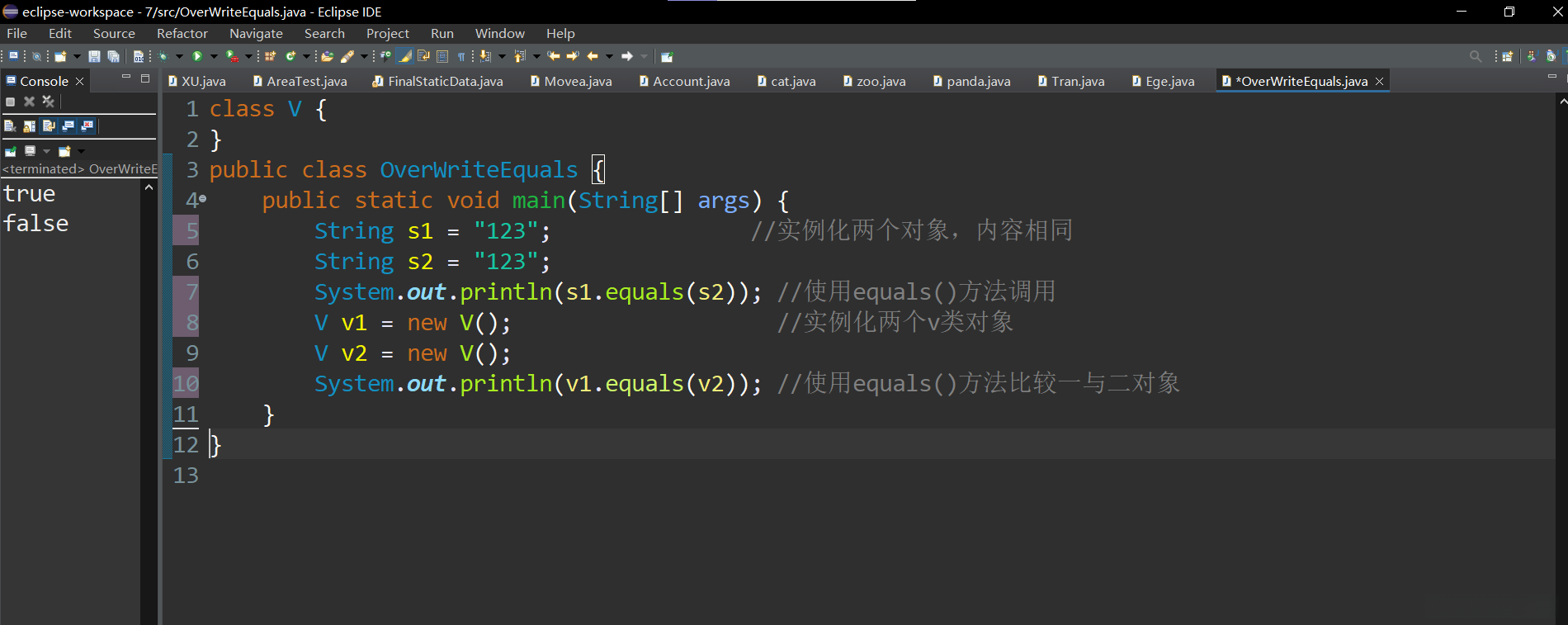Switch to the FinalStaticData.java tab
The image size is (1568, 625).
(x=445, y=81)
